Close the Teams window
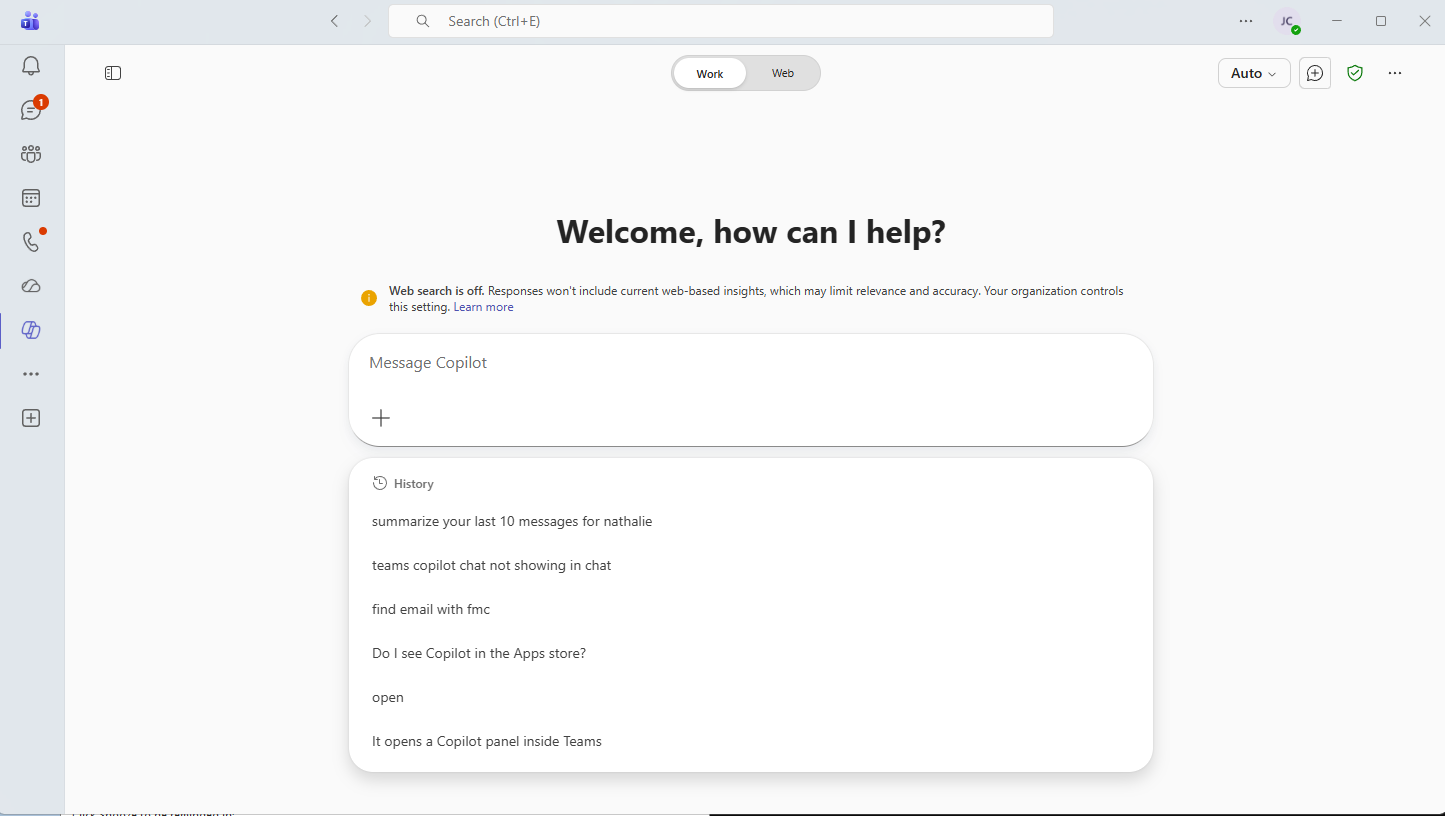1445x816 pixels. click(1425, 21)
